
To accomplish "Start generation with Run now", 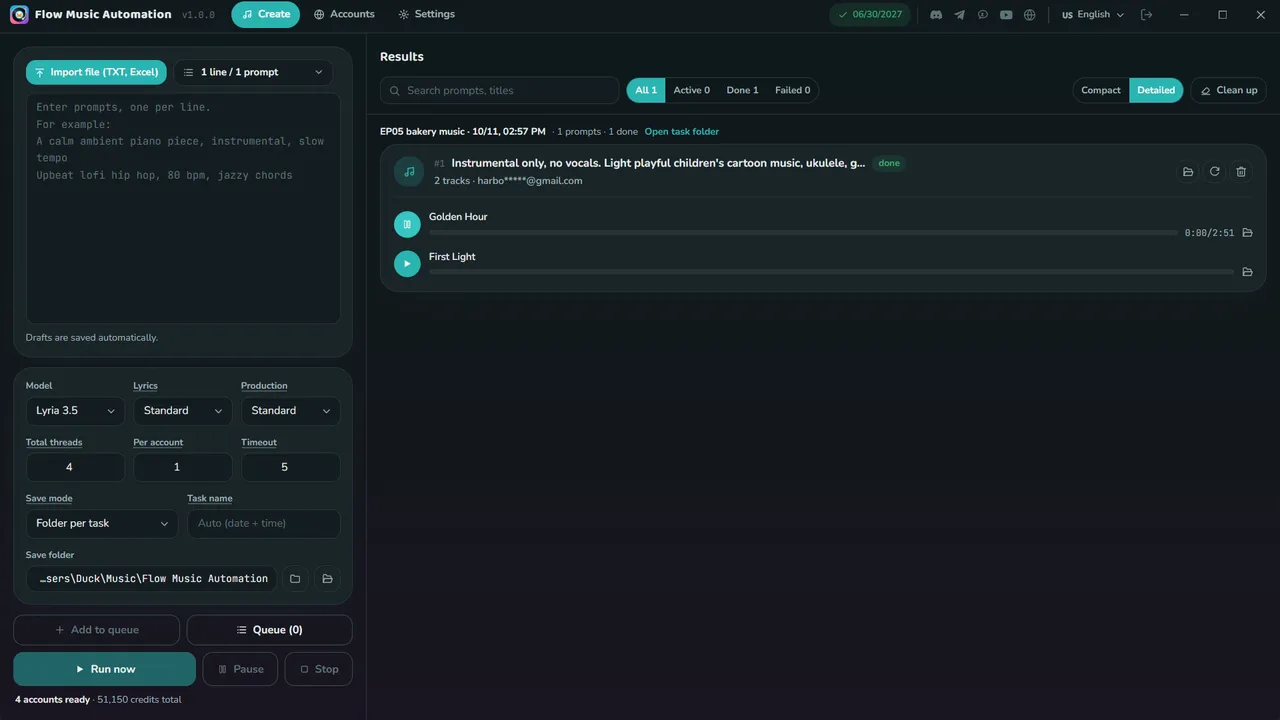I will pyautogui.click(x=105, y=669).
